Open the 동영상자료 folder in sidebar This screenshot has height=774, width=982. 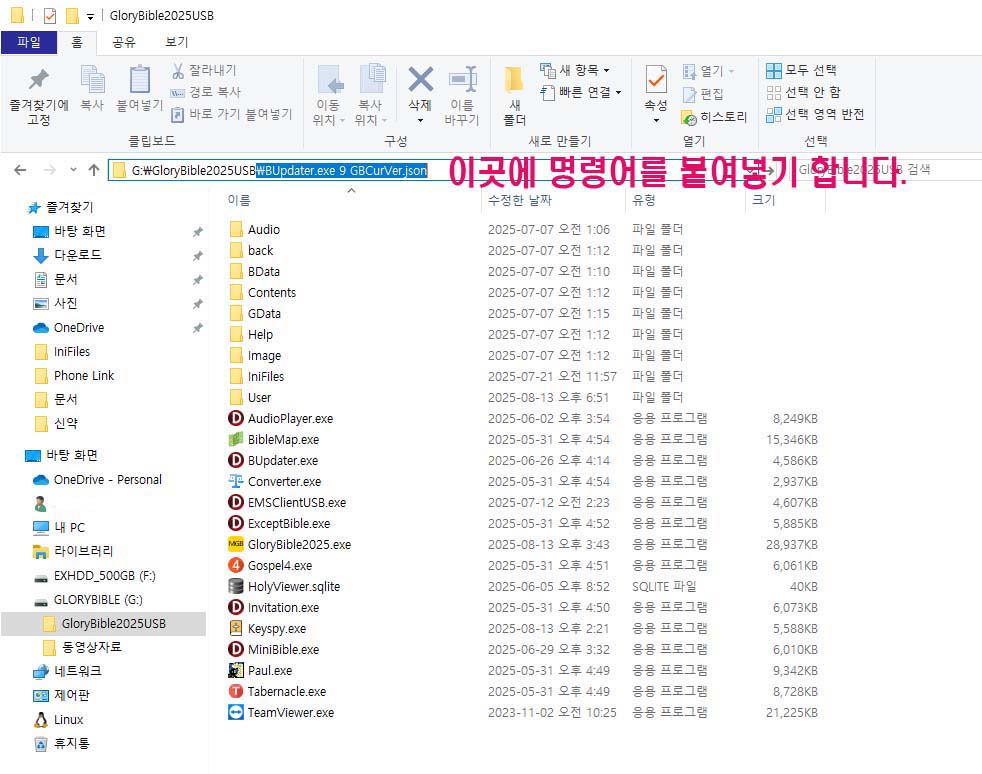(x=81, y=647)
